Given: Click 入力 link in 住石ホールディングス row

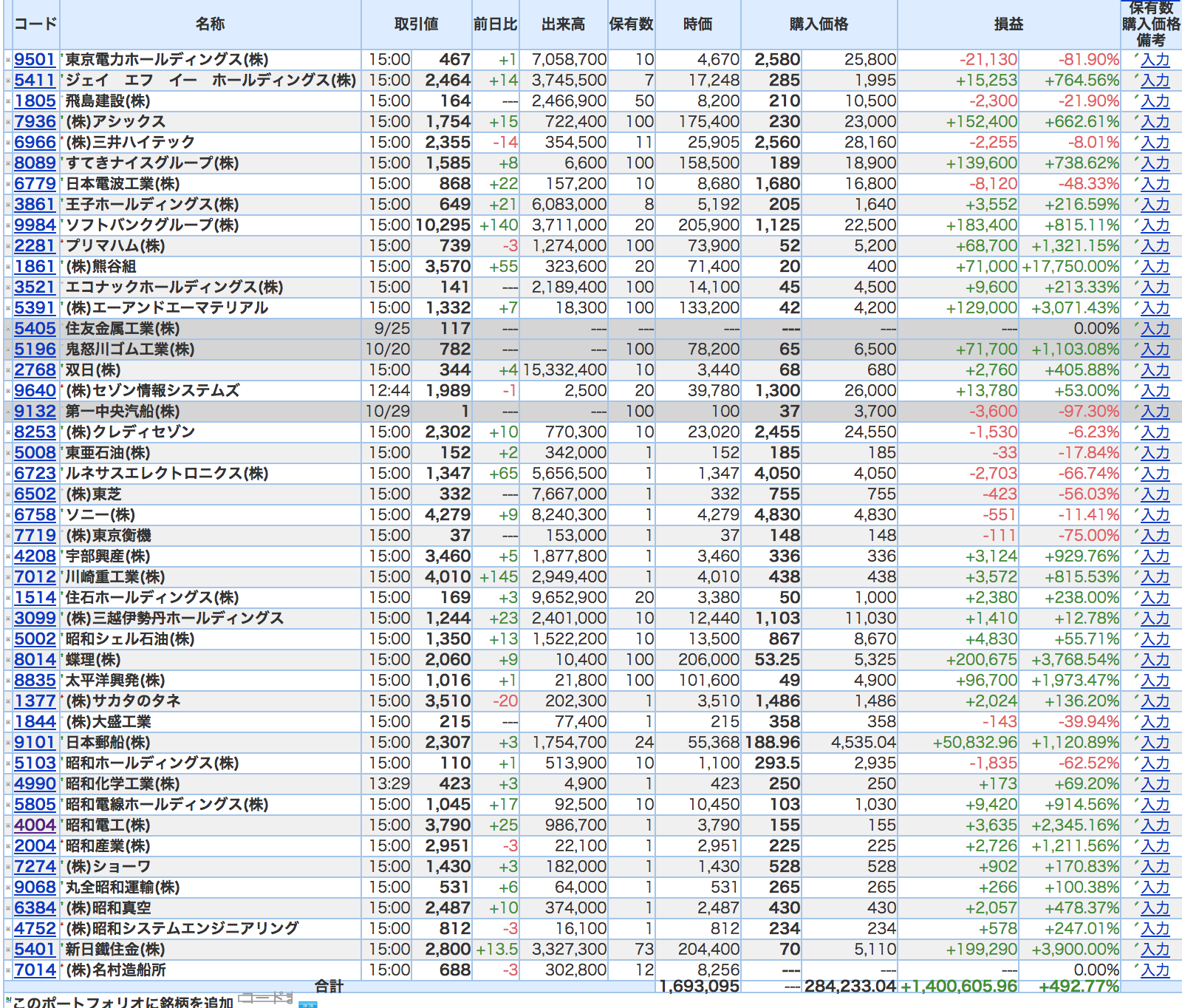Looking at the screenshot, I should click(x=1155, y=598).
